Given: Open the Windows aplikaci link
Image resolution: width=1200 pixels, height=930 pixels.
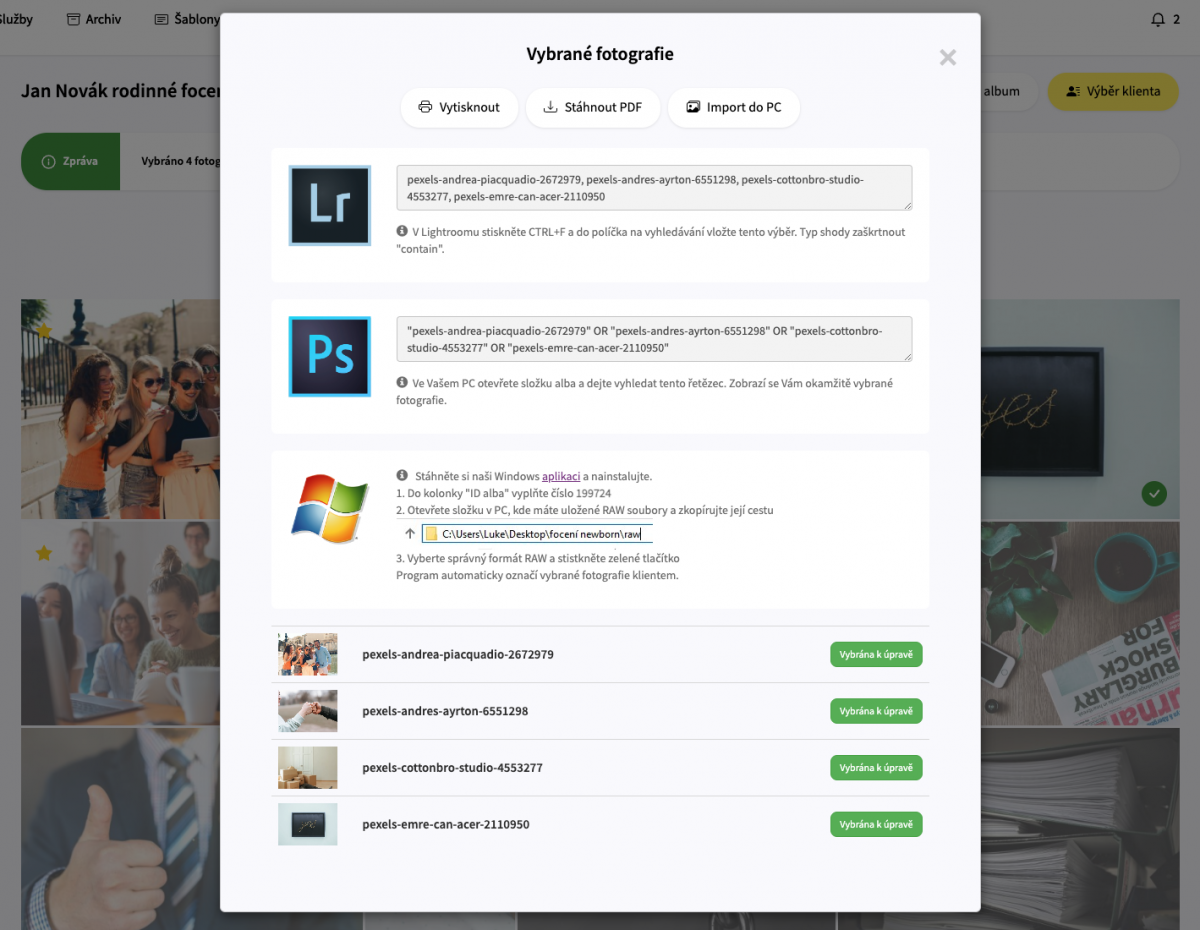Looking at the screenshot, I should 561,476.
